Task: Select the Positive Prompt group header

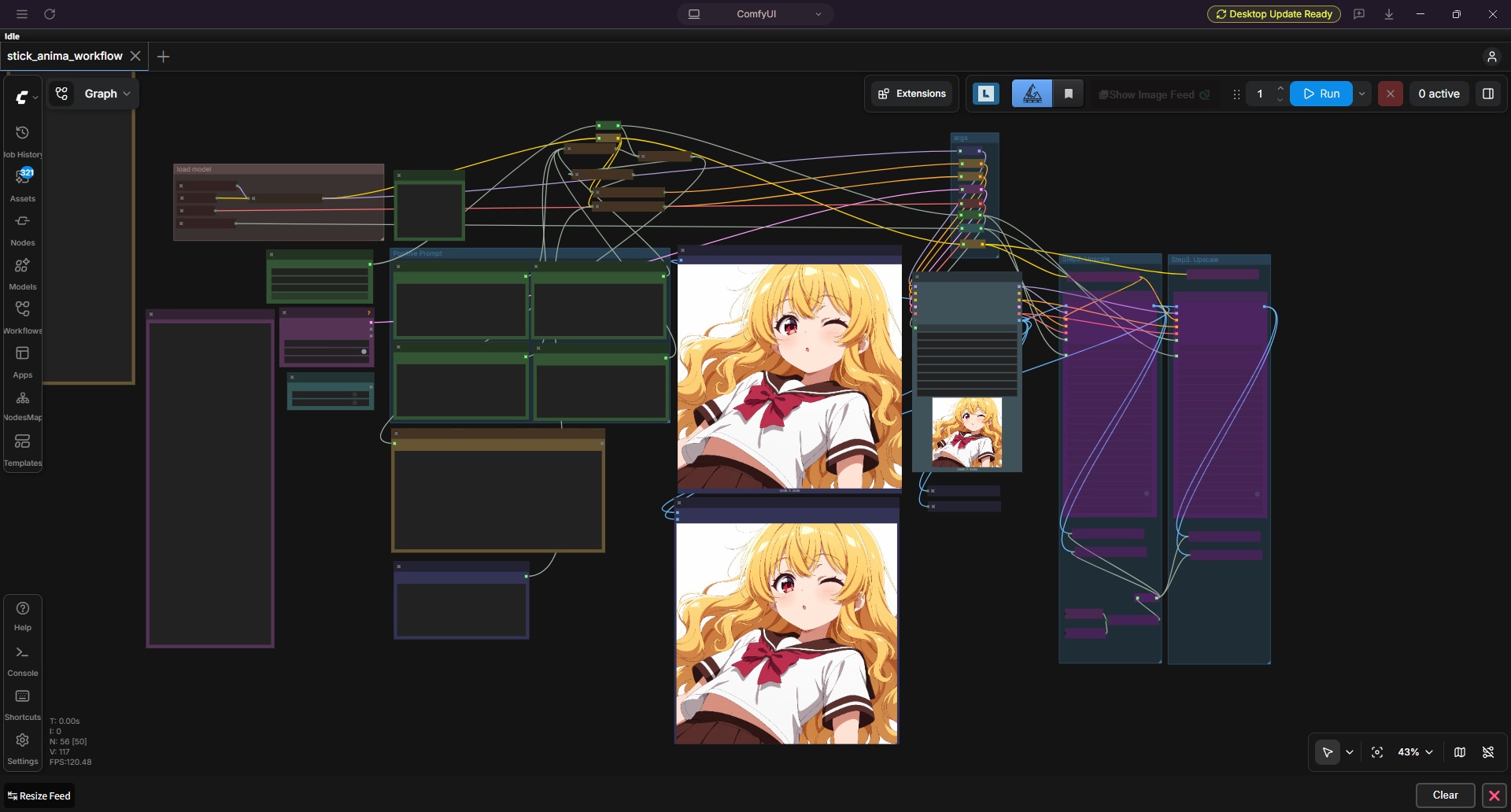Action: [529, 253]
